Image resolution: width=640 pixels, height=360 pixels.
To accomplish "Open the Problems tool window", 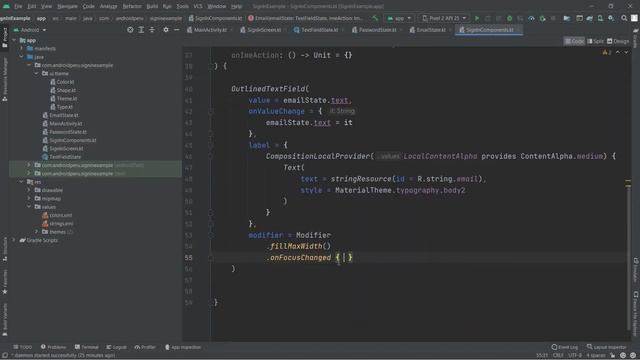I will [x=53, y=347].
